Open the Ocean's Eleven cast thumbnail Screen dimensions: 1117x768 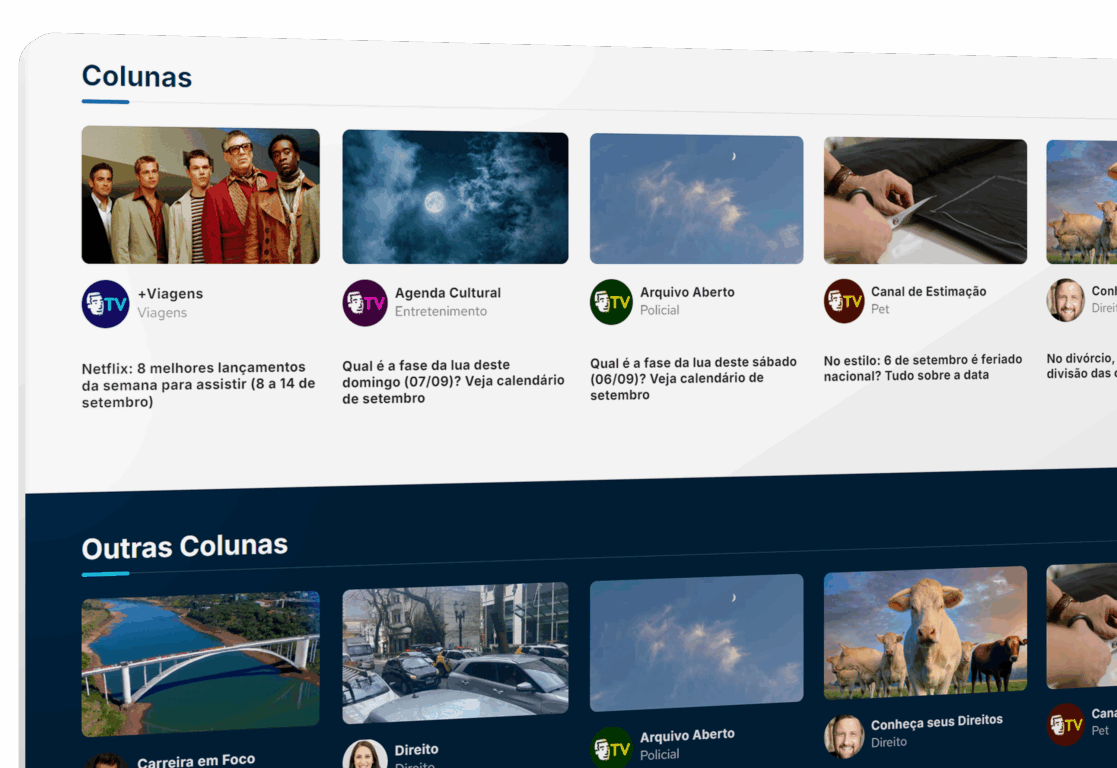tap(200, 195)
